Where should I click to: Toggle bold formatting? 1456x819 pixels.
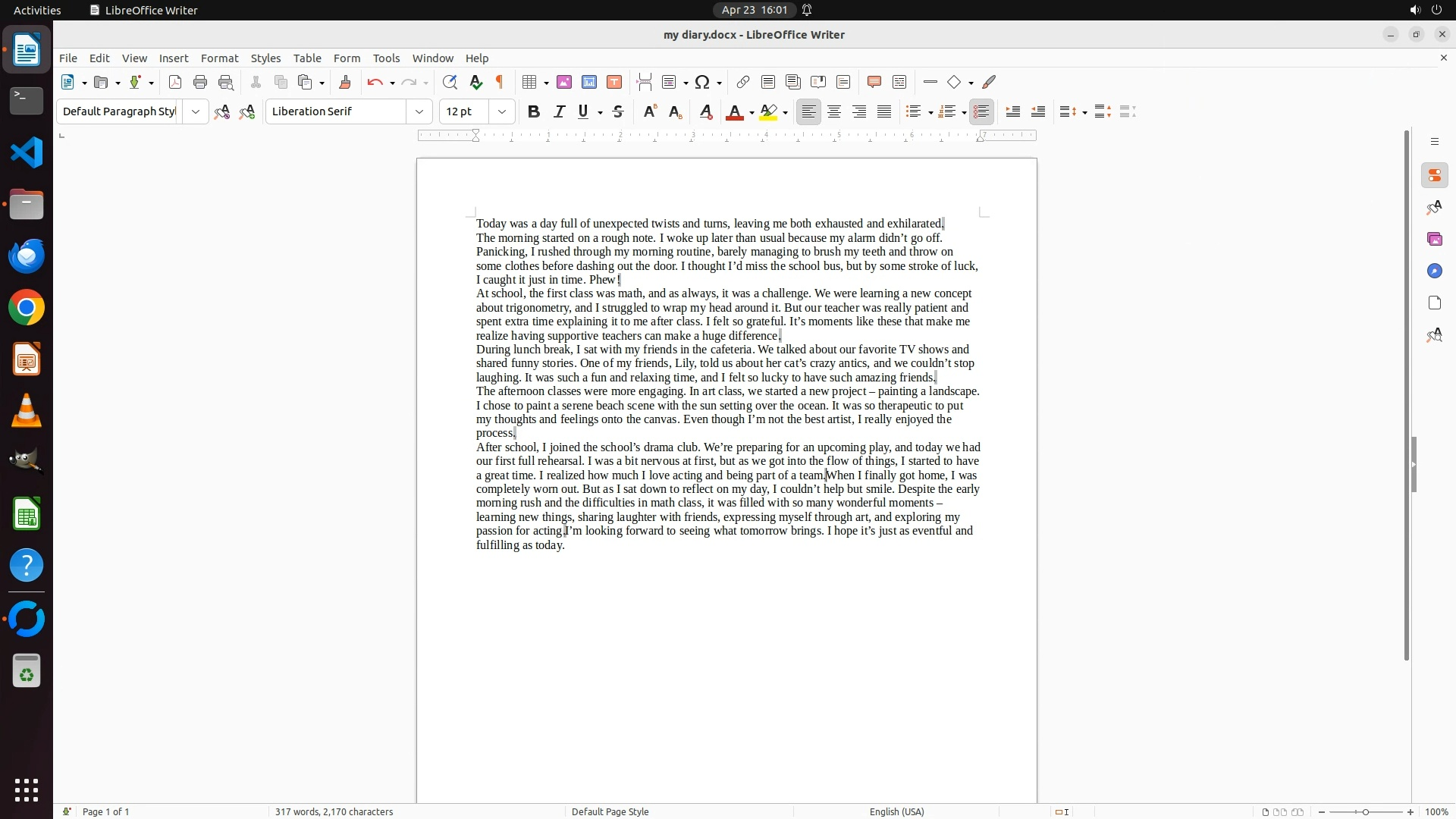pos(534,111)
